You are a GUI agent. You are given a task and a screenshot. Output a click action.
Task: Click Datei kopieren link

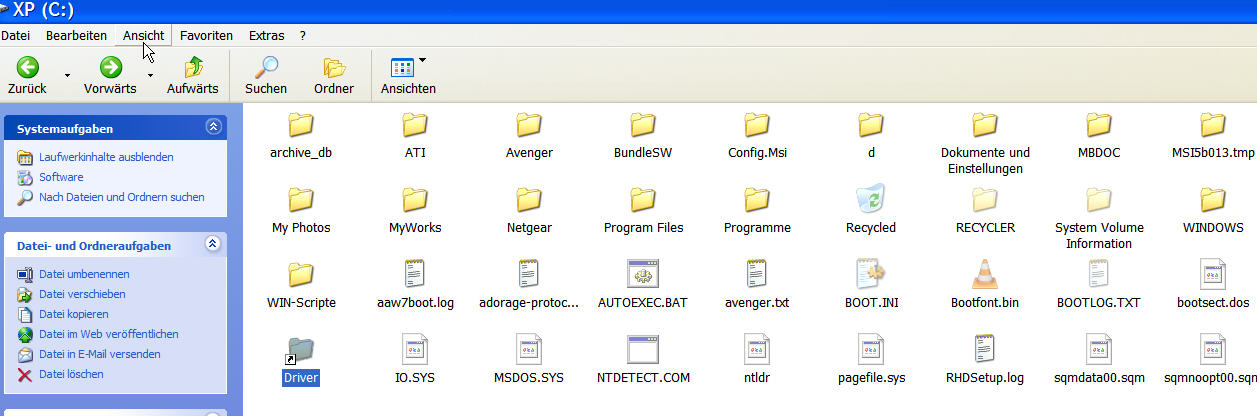point(73,314)
